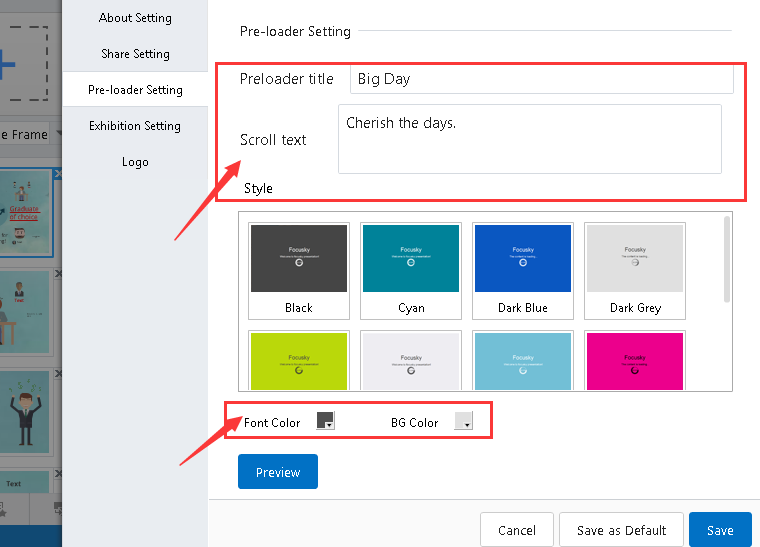Image resolution: width=760 pixels, height=547 pixels.
Task: Open the Logo settings tab
Action: click(135, 162)
